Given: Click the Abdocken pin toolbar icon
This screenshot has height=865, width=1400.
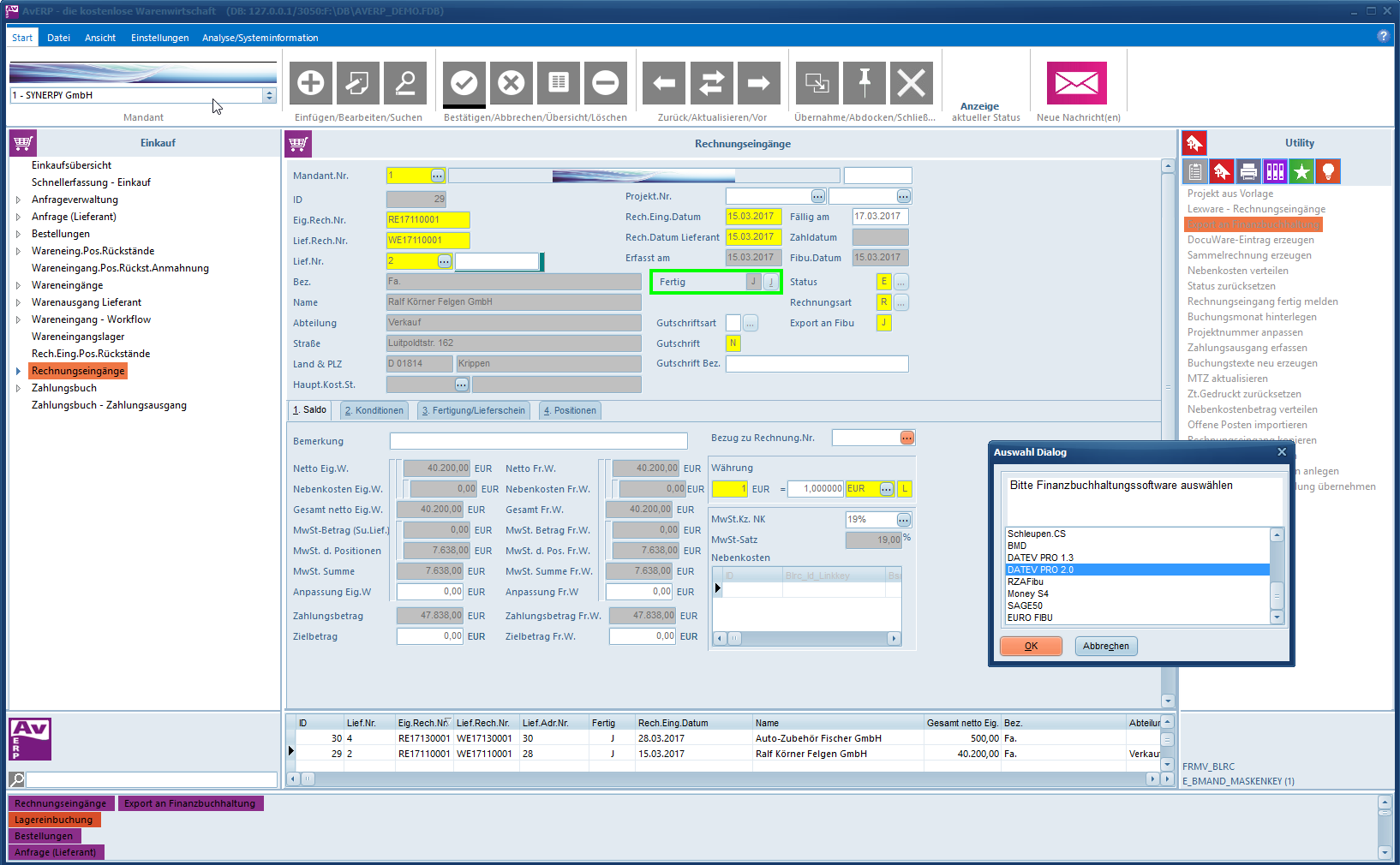Looking at the screenshot, I should tap(865, 83).
